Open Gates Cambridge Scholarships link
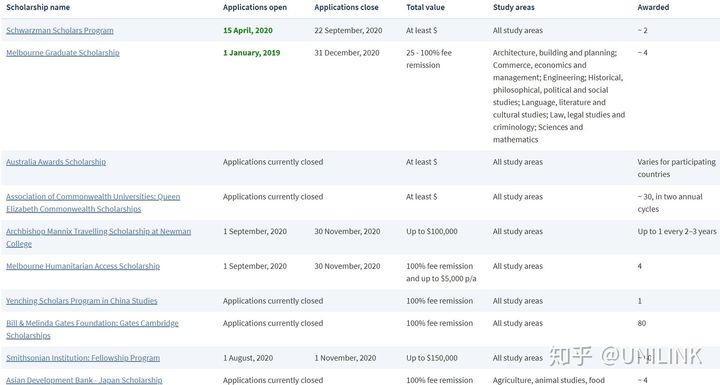Image resolution: width=720 pixels, height=385 pixels. (x=92, y=329)
